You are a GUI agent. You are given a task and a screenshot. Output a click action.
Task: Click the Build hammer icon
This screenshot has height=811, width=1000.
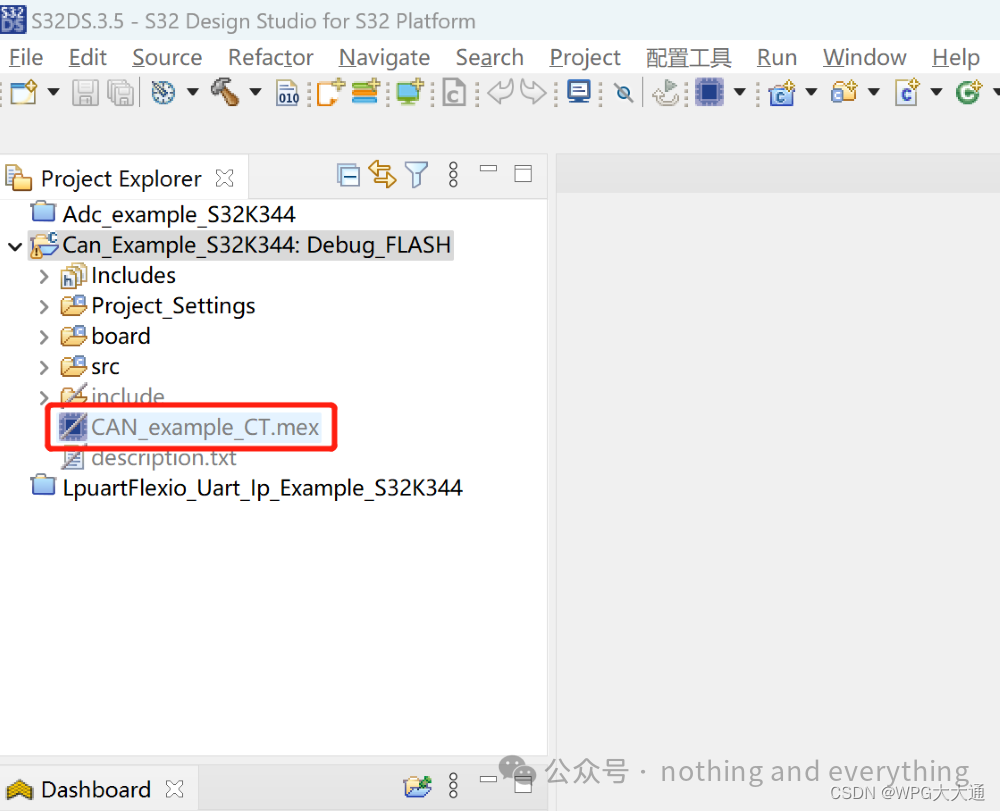click(x=224, y=92)
